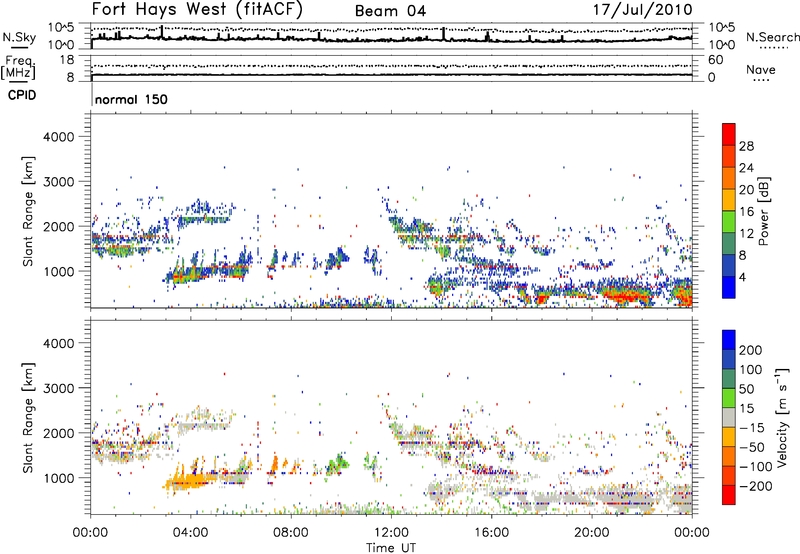Click the "200" velocity colorbar label
The image size is (800, 554).
[751, 350]
